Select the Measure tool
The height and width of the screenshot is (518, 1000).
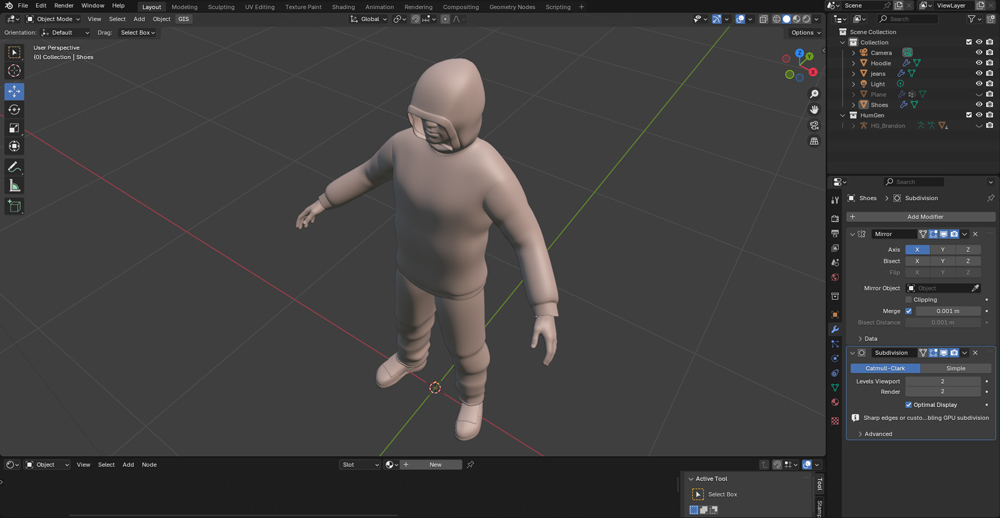14,186
